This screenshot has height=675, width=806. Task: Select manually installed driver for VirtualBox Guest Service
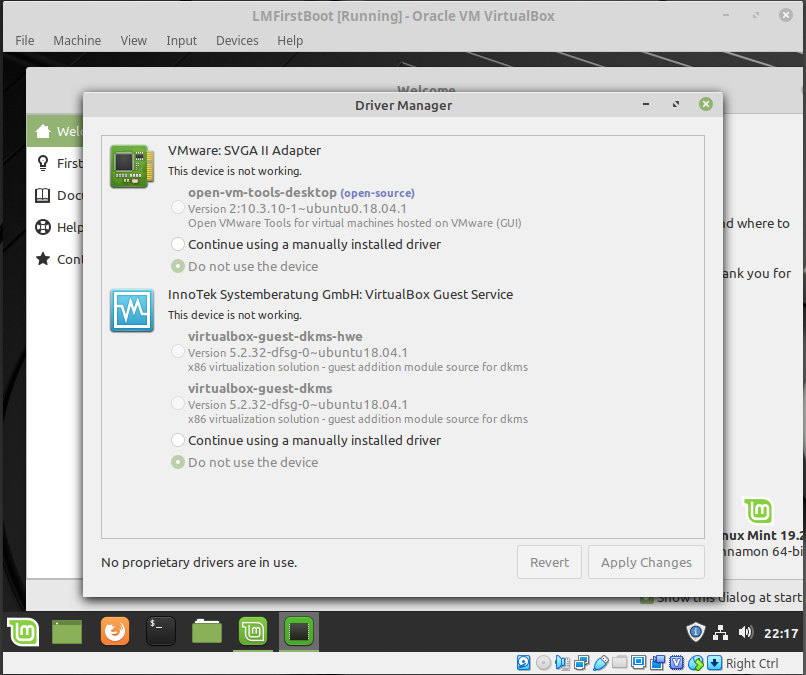click(x=178, y=440)
